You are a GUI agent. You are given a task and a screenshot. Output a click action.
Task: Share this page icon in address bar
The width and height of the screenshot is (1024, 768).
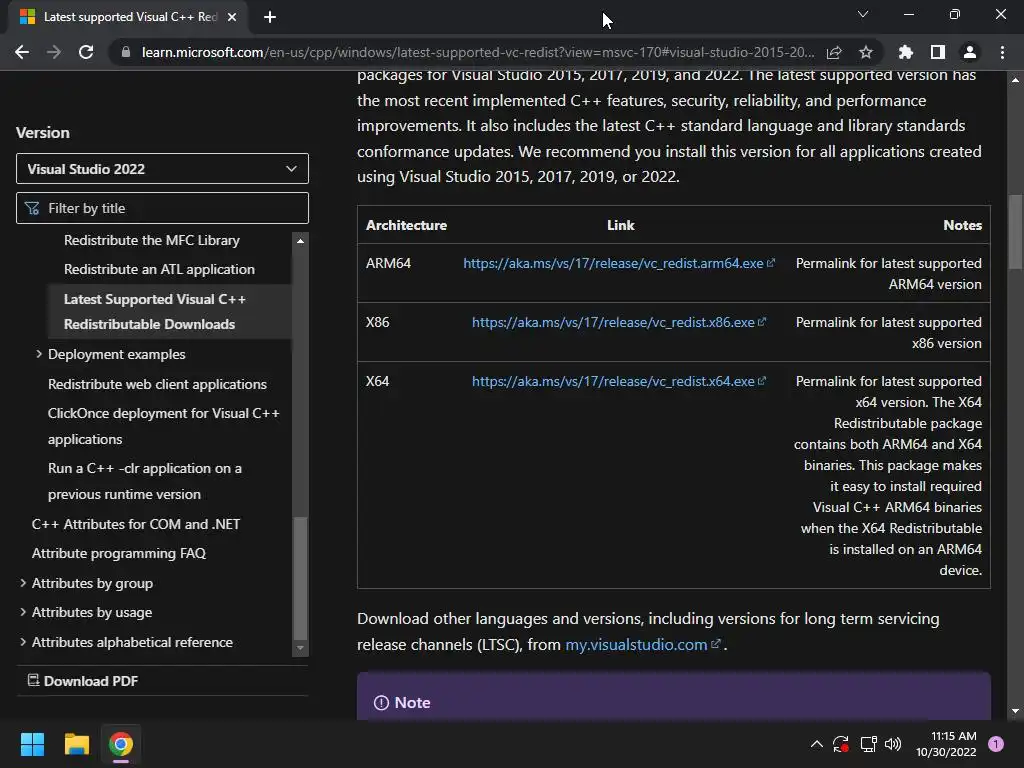(834, 52)
